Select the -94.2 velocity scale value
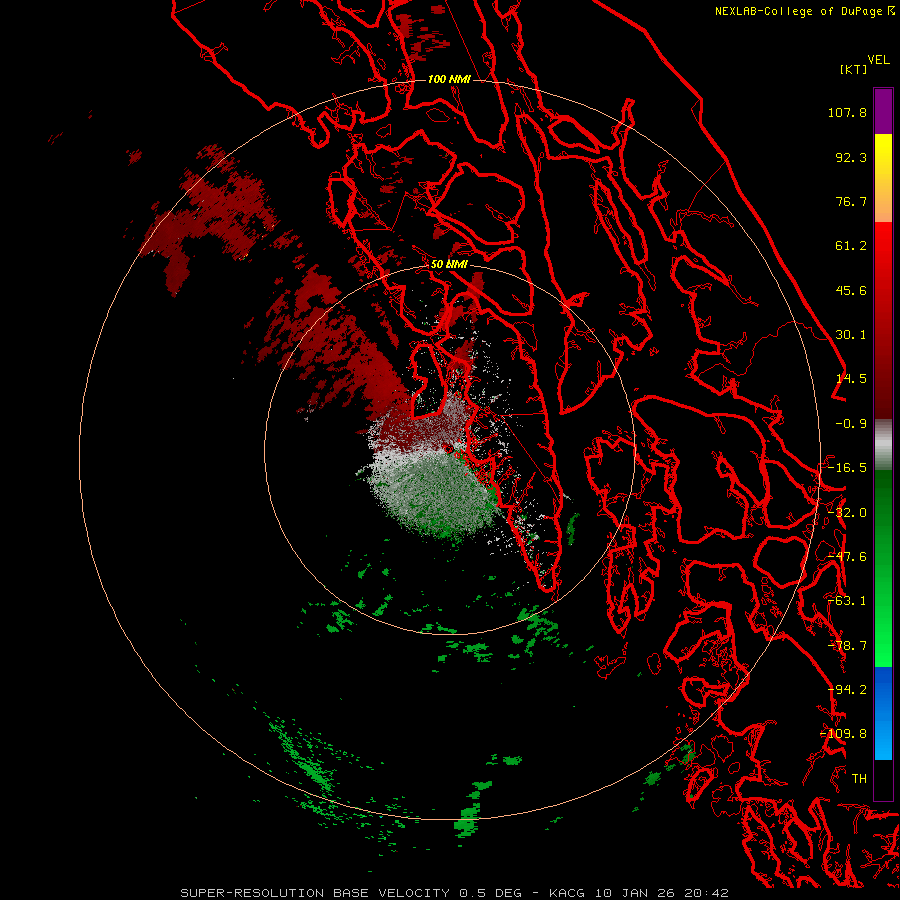The width and height of the screenshot is (900, 900). pyautogui.click(x=847, y=690)
